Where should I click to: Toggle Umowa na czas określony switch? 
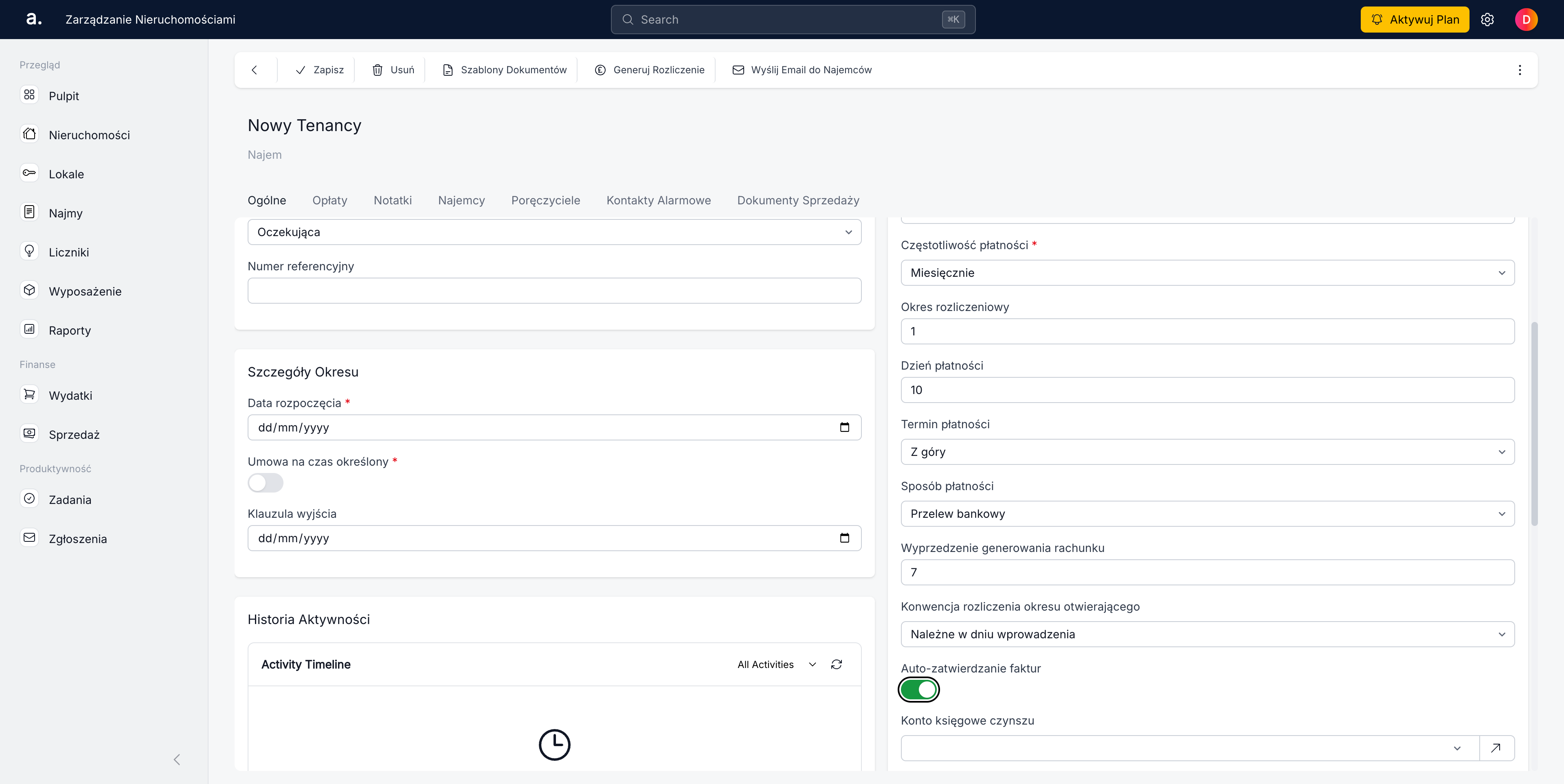[265, 483]
